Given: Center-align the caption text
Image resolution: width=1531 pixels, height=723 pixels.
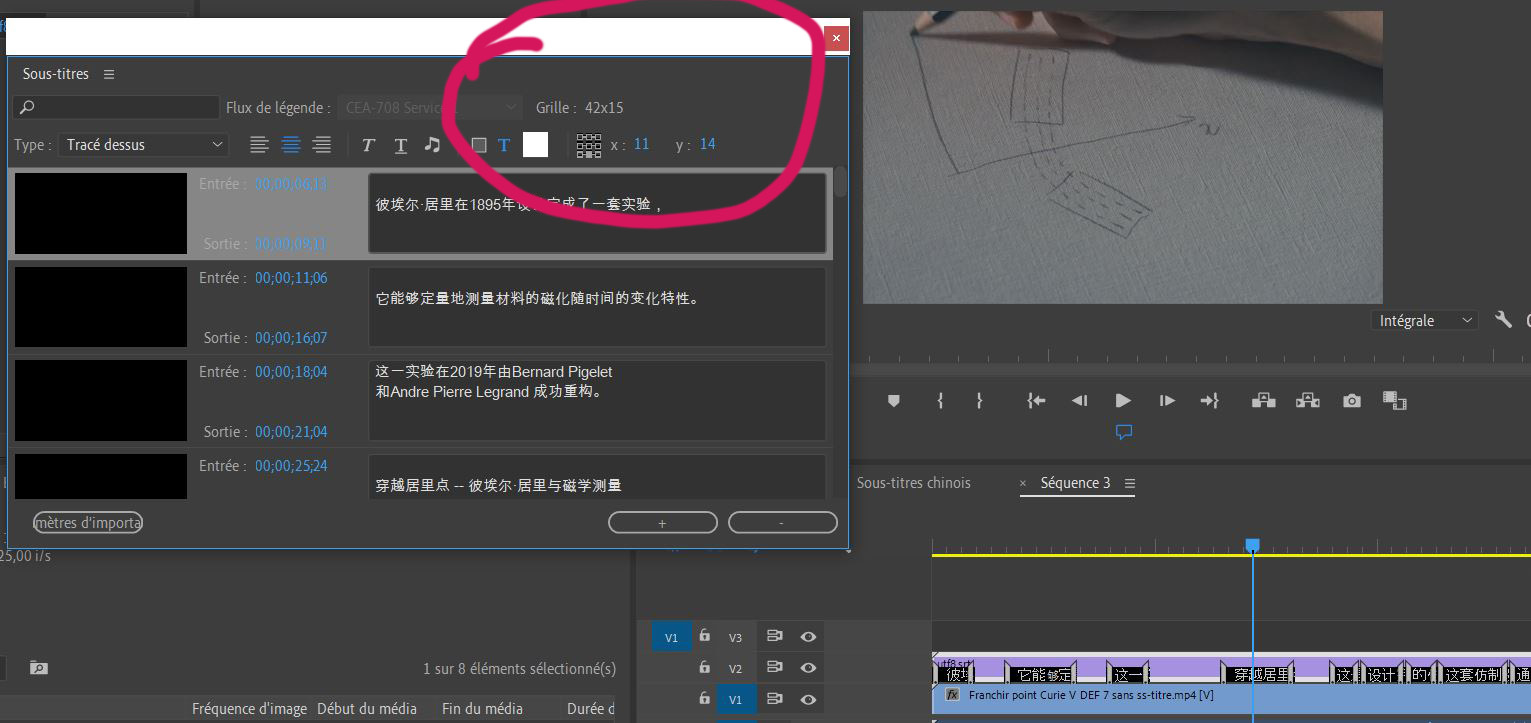Looking at the screenshot, I should (290, 145).
